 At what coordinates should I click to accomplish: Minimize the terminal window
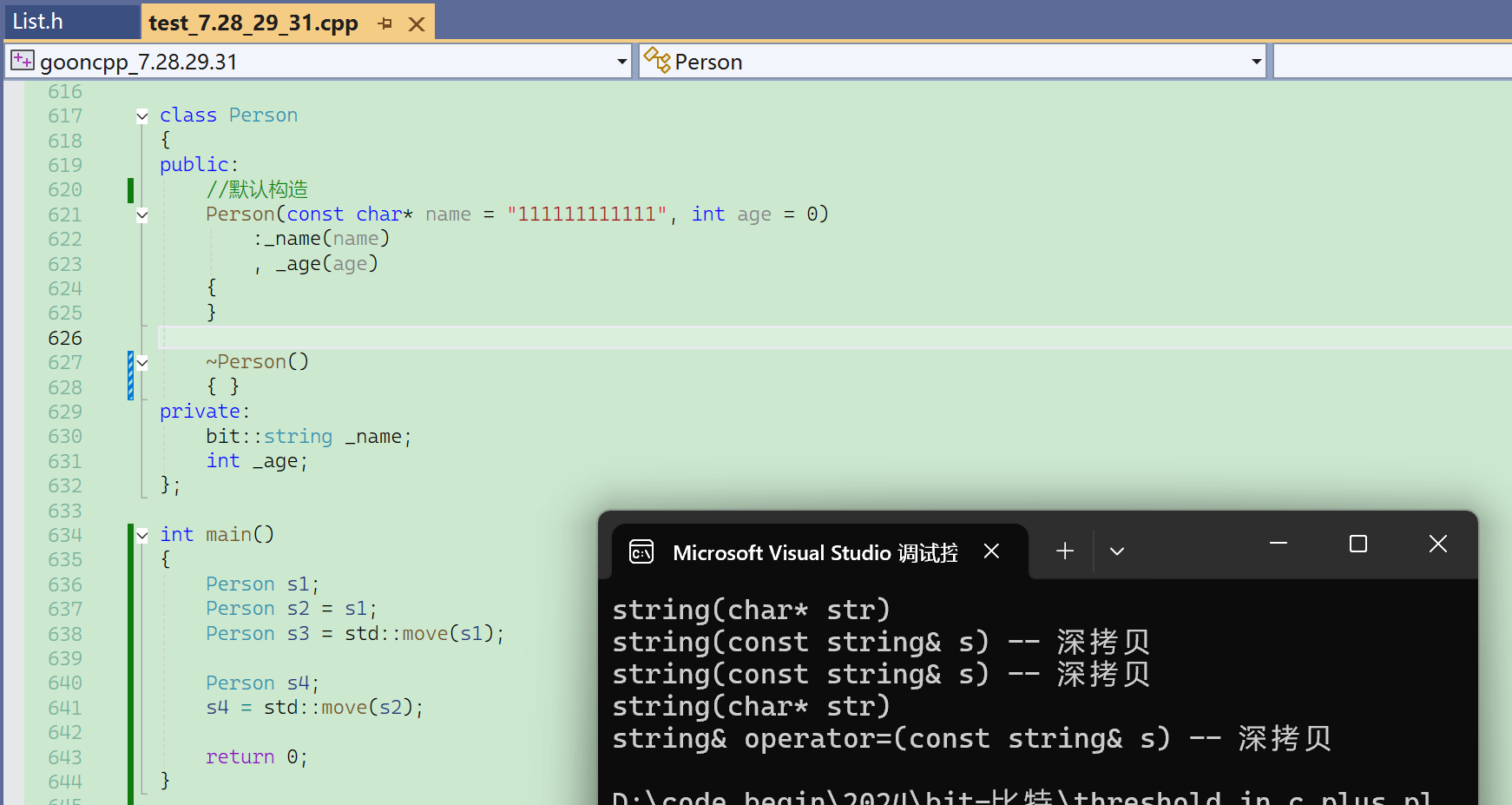click(x=1279, y=544)
